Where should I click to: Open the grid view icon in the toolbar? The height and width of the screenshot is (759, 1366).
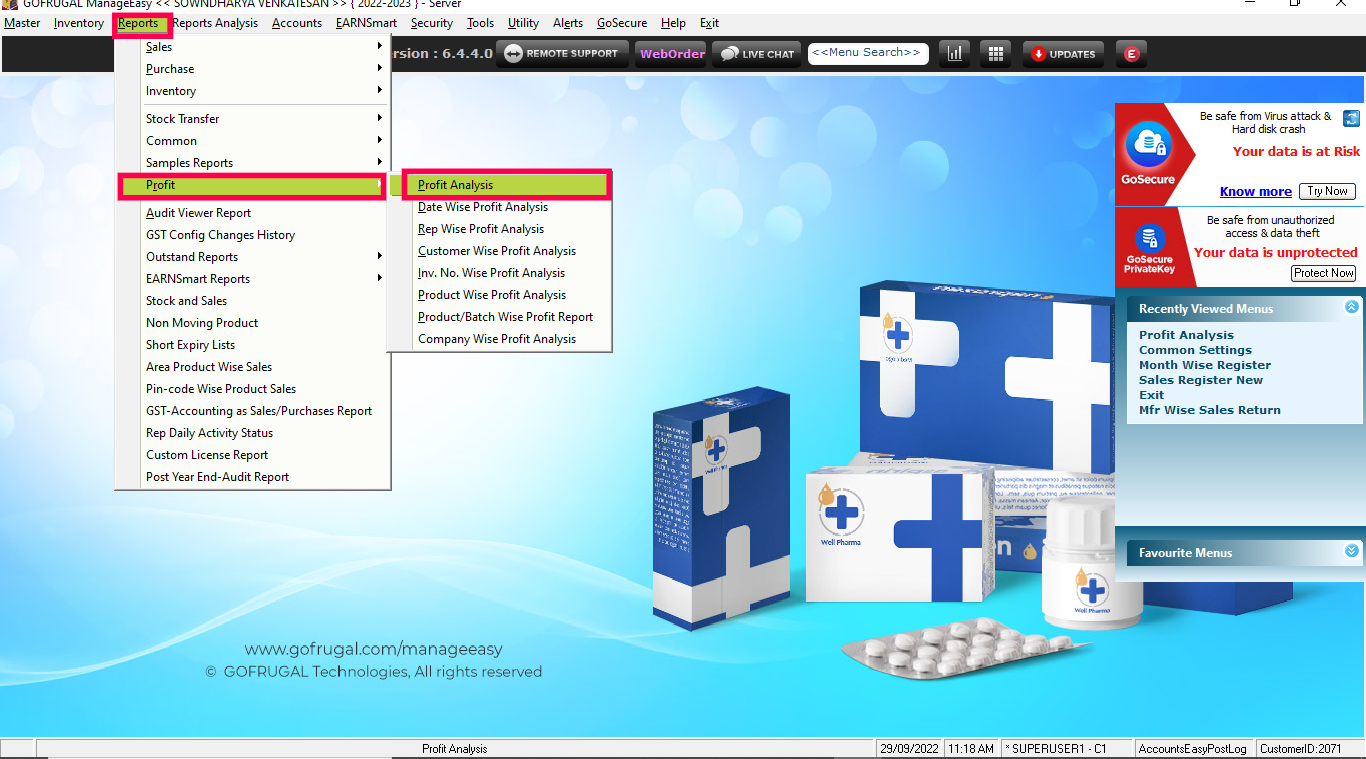click(995, 54)
